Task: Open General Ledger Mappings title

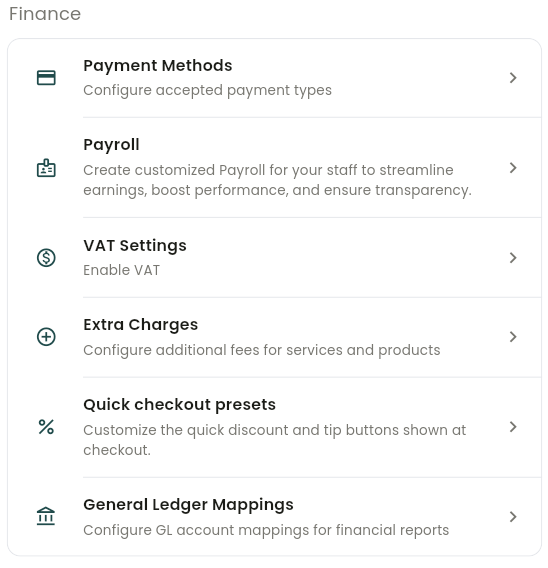Action: [x=188, y=505]
